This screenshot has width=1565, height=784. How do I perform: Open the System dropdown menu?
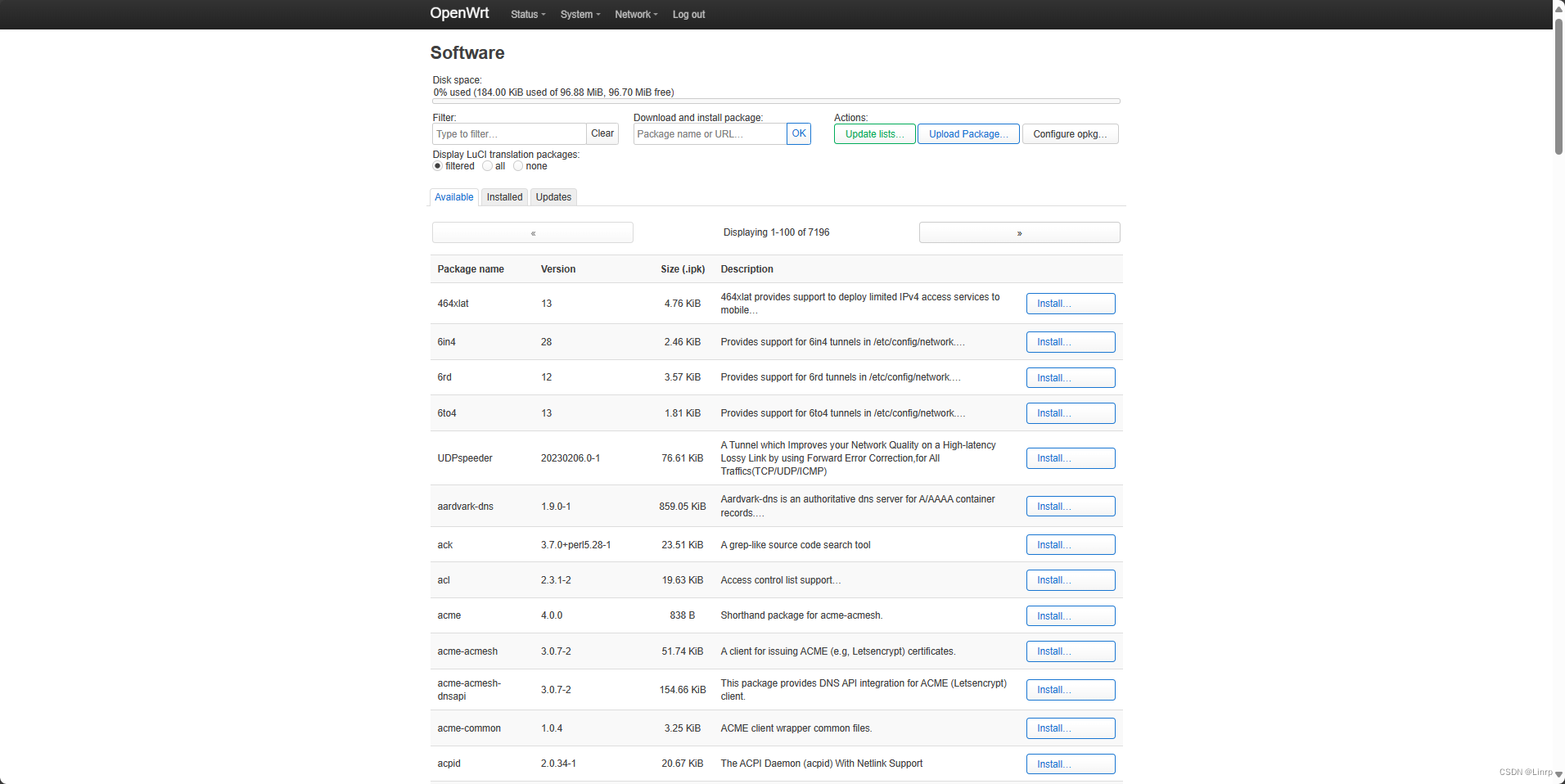(x=580, y=15)
